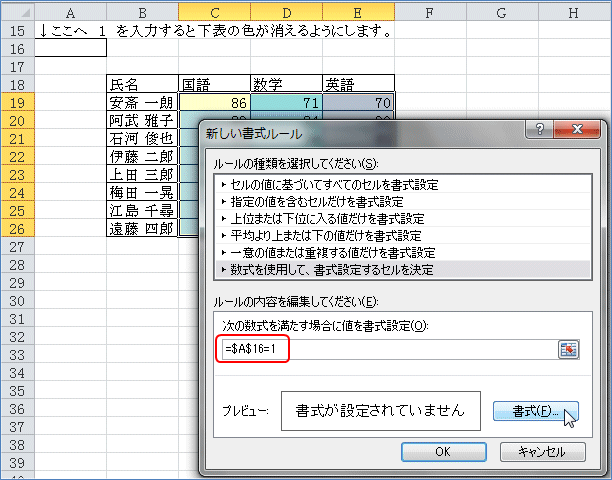Click the キャンセル button

pos(543,452)
